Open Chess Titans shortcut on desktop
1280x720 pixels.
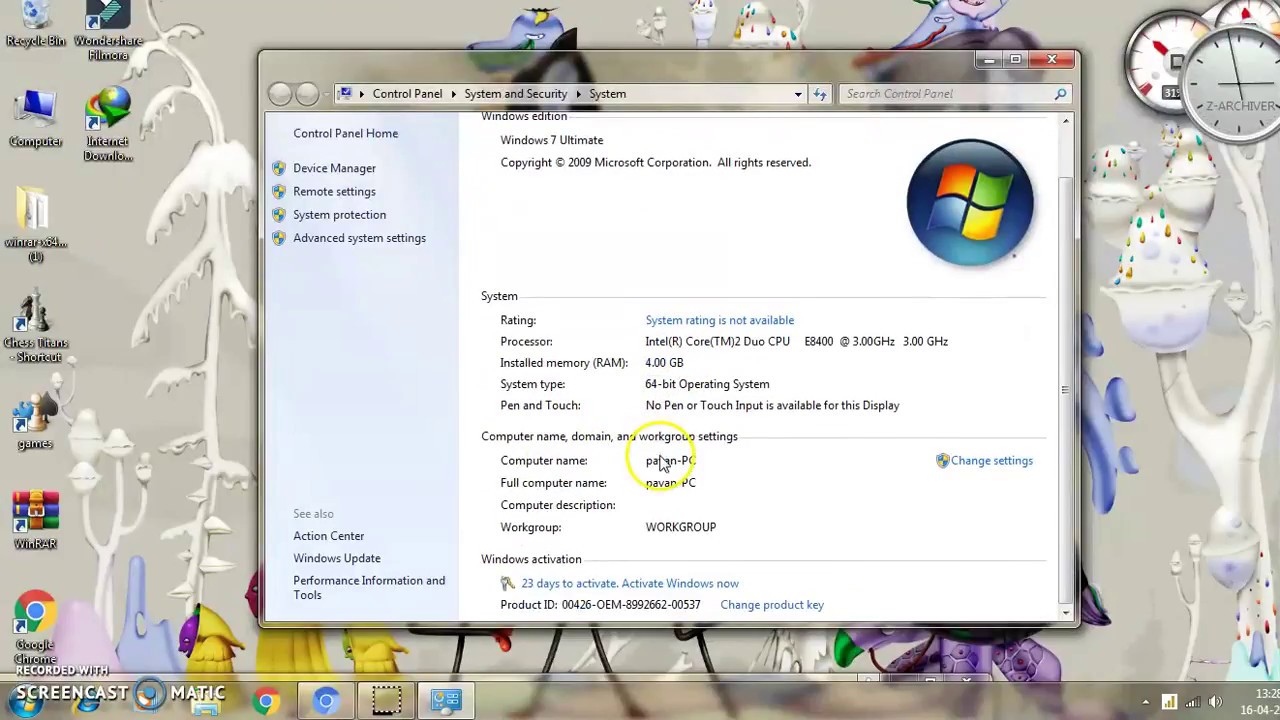click(x=35, y=327)
